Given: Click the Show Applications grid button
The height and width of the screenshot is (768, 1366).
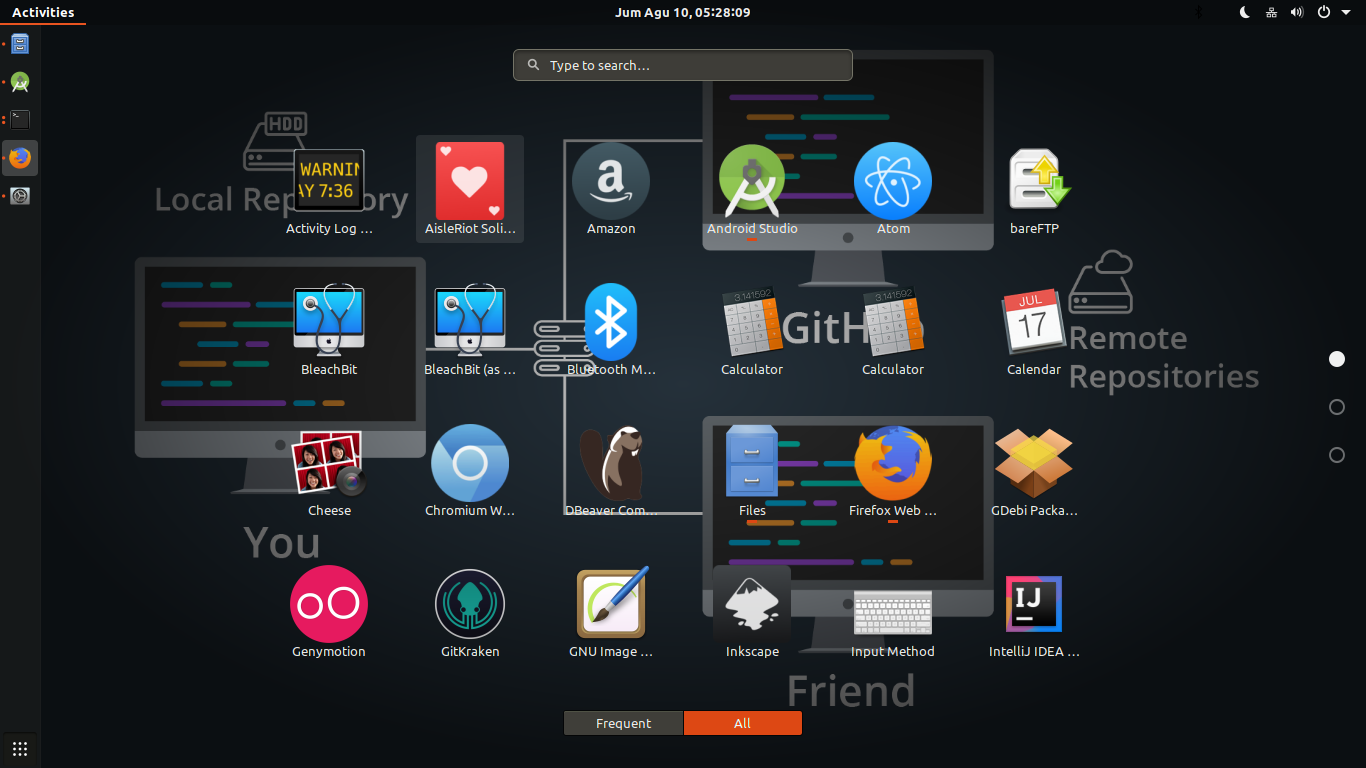Looking at the screenshot, I should 20,749.
